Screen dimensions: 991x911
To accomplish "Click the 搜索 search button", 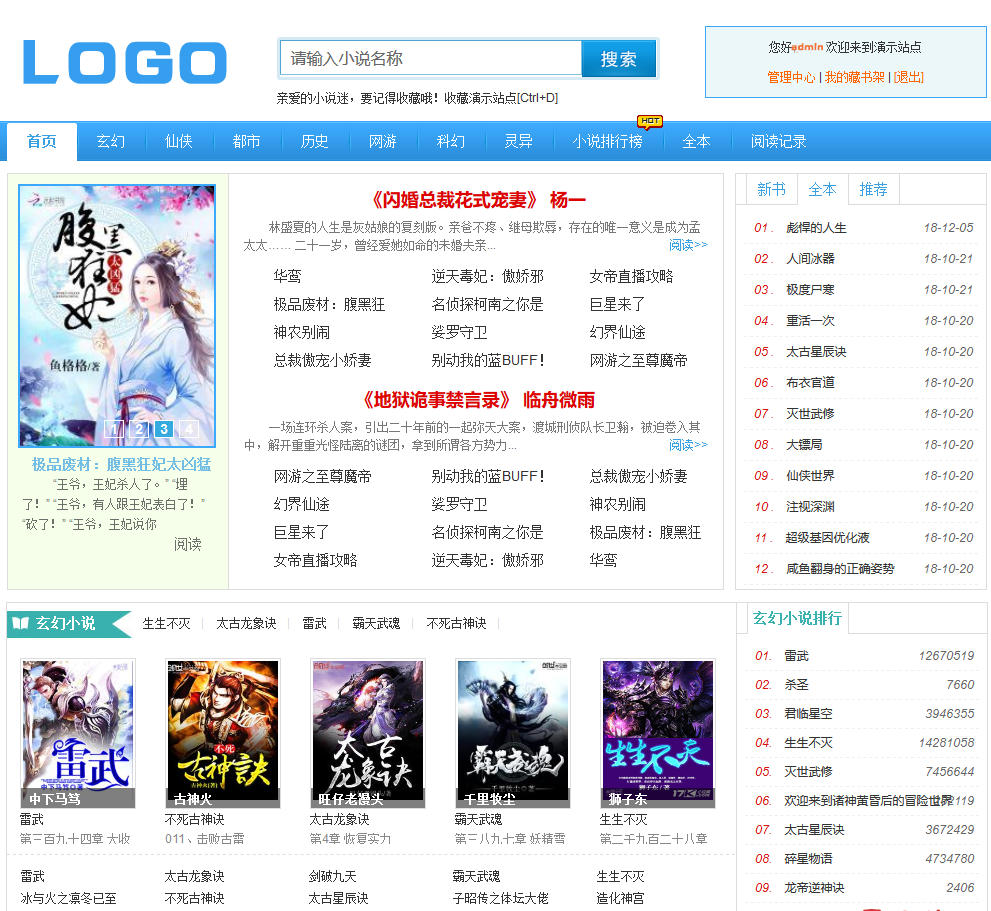I will point(618,59).
